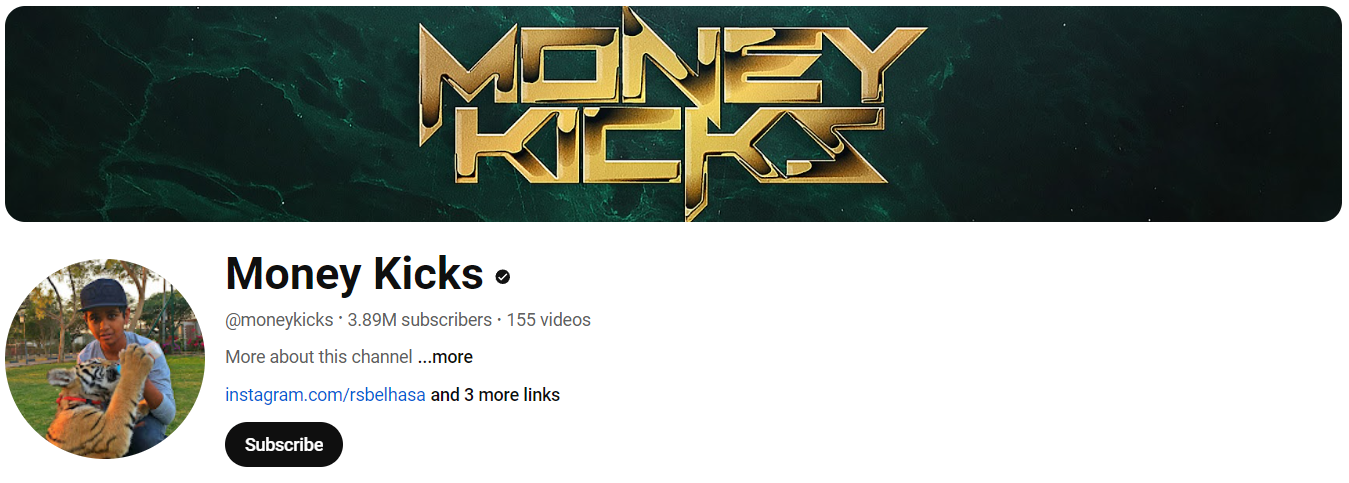This screenshot has height=483, width=1349.
Task: Select the @moneykicks handle
Action: (x=279, y=320)
